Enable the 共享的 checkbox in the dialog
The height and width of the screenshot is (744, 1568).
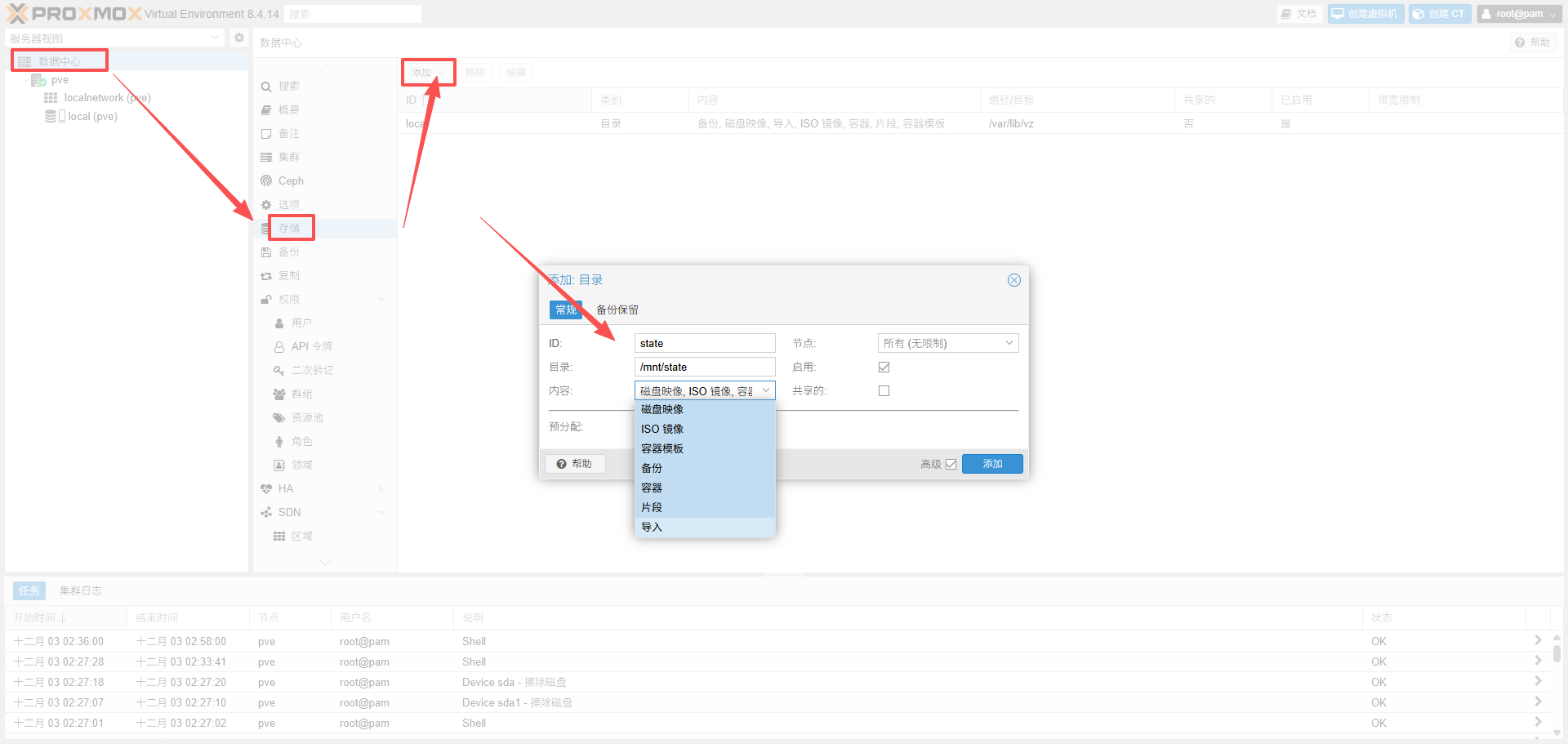(x=884, y=390)
